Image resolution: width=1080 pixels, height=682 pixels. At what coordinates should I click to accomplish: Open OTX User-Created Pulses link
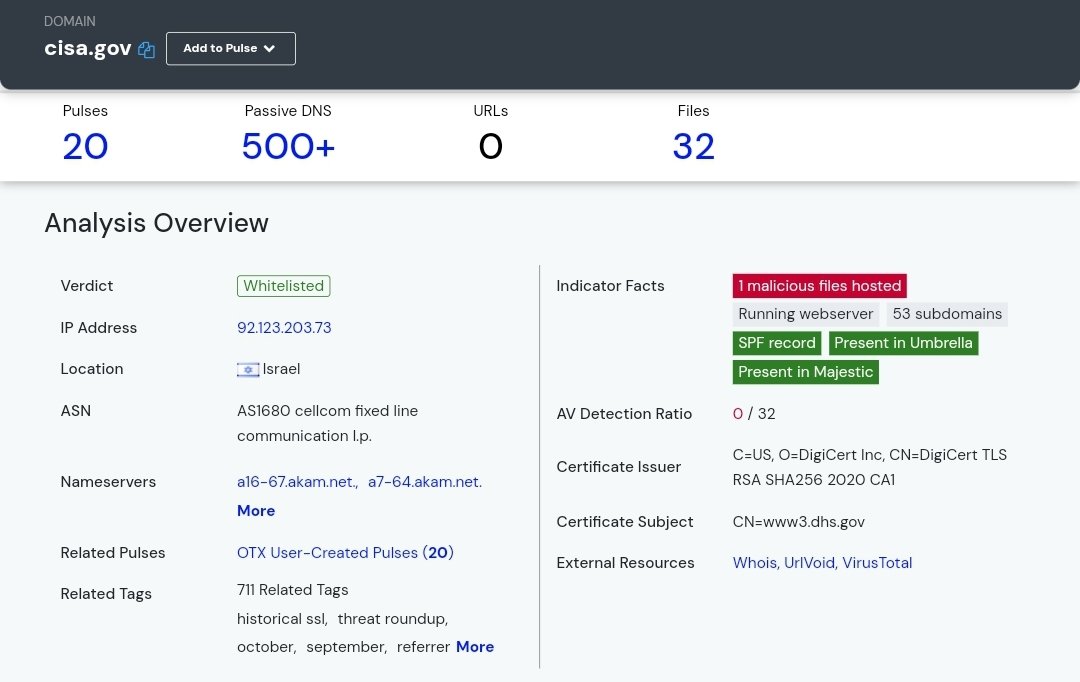pyautogui.click(x=345, y=553)
